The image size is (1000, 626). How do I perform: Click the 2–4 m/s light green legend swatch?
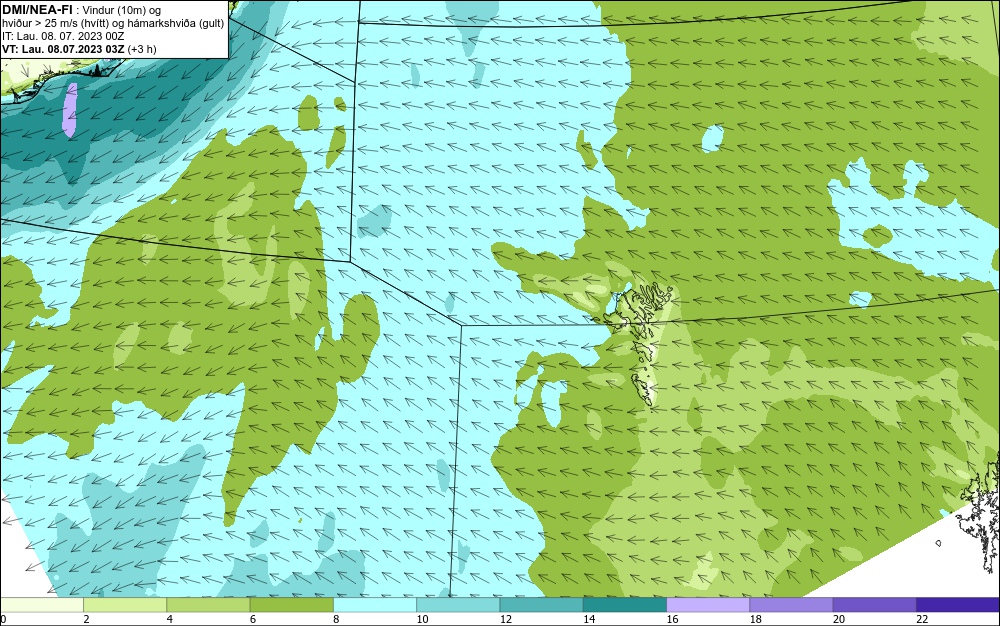pyautogui.click(x=125, y=605)
